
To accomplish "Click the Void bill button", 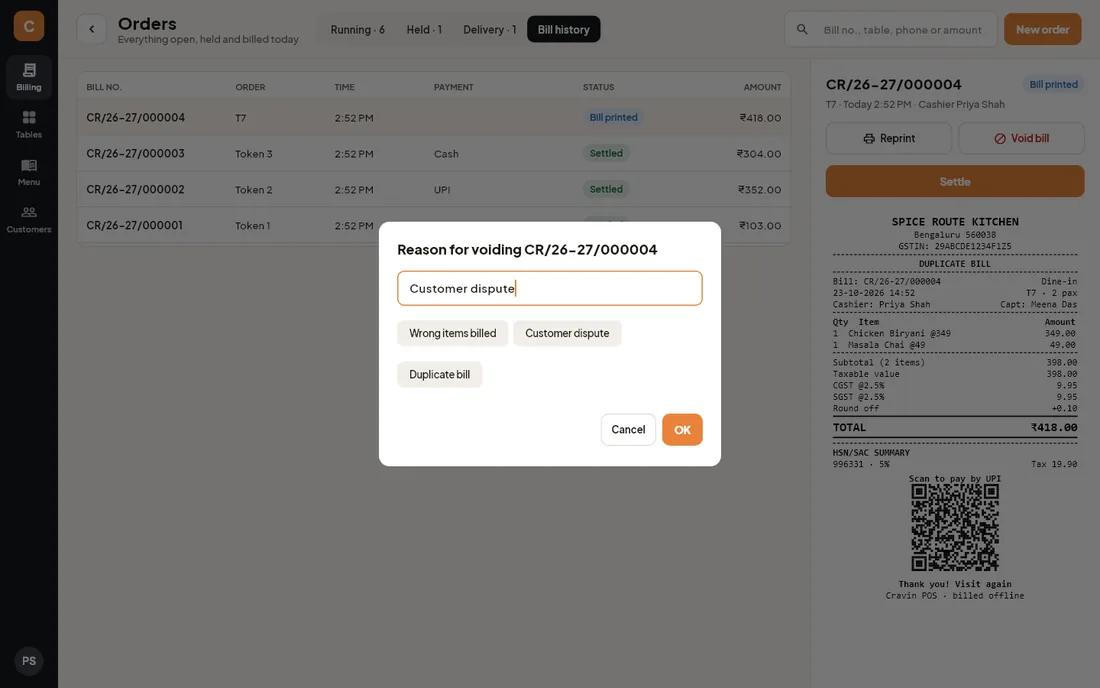I will 1021,138.
